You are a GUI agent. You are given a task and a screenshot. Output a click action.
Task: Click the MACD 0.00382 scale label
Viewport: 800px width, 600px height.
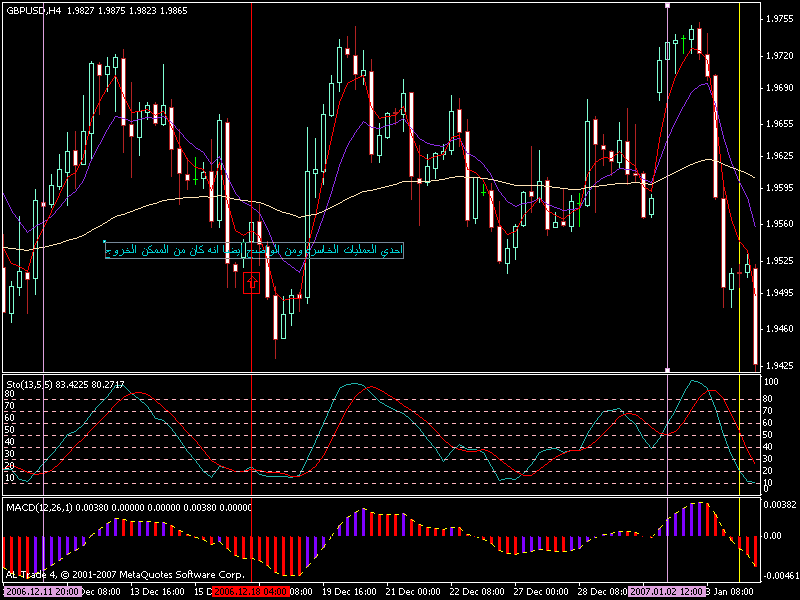[780, 506]
